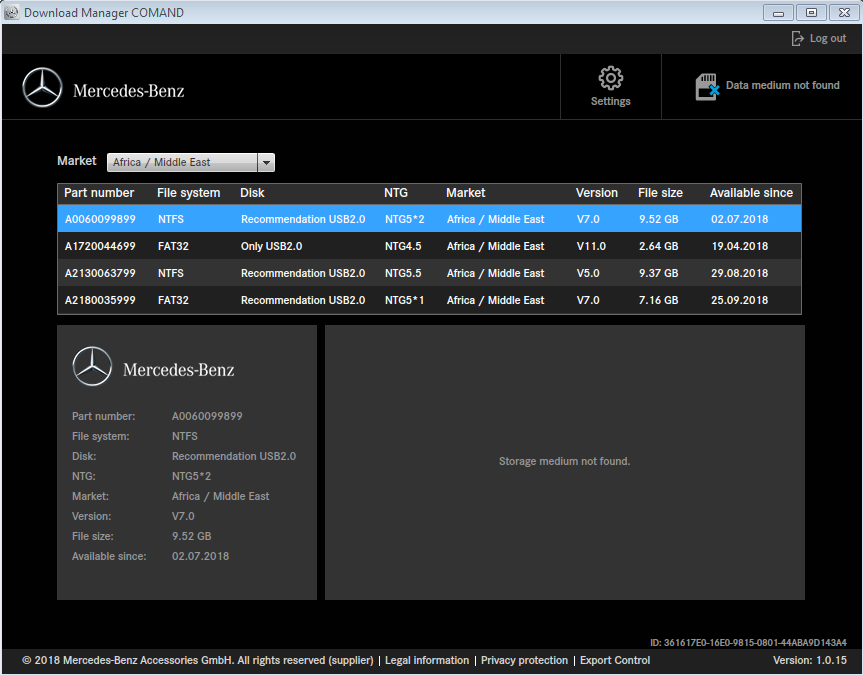Click the gear icon above the Settings label
Image resolution: width=863 pixels, height=675 pixels.
click(x=610, y=78)
